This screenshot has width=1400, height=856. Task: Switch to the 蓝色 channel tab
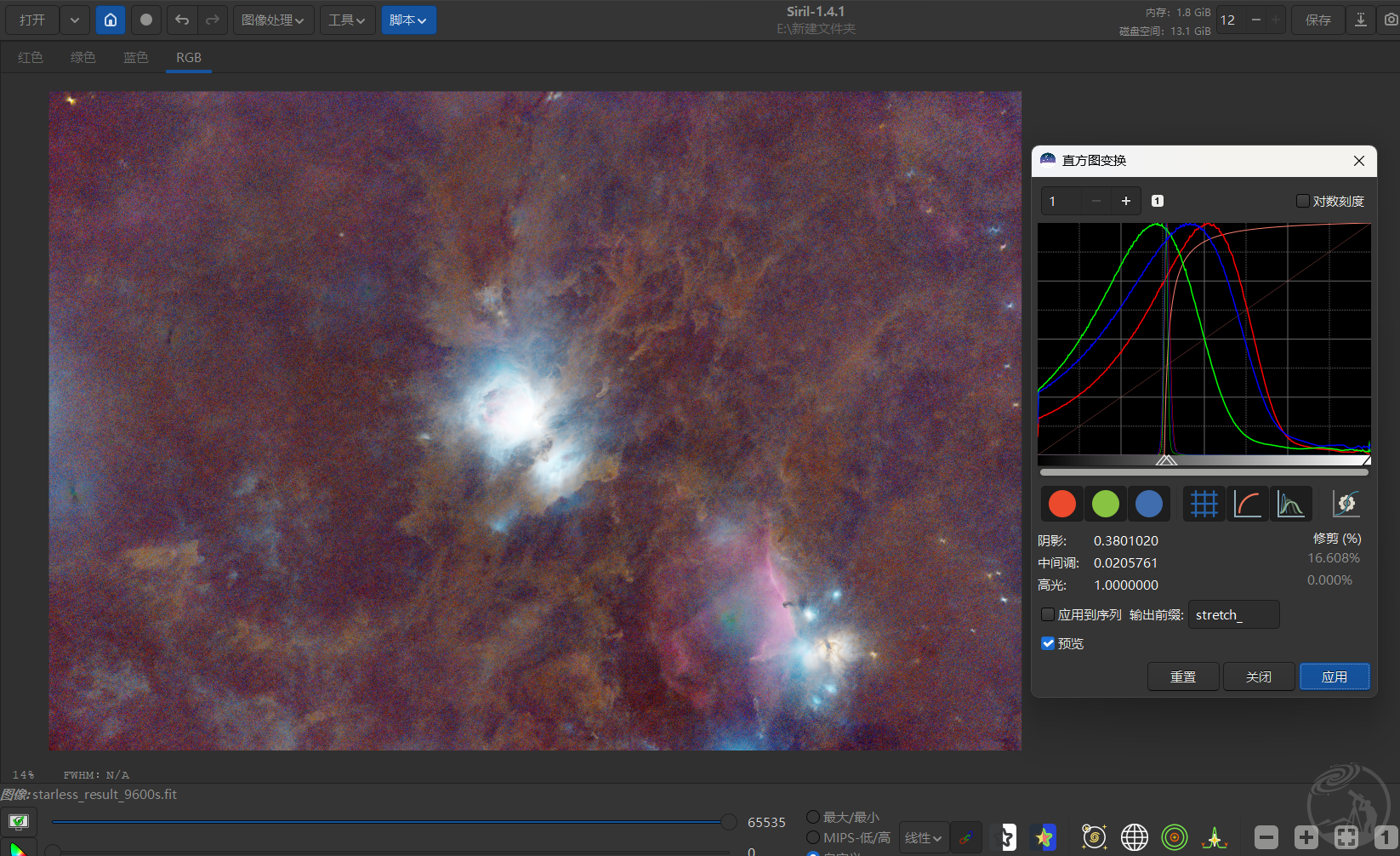(136, 57)
